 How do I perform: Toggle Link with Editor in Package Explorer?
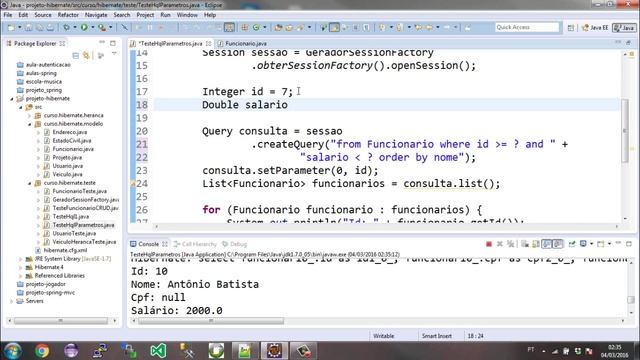click(87, 55)
